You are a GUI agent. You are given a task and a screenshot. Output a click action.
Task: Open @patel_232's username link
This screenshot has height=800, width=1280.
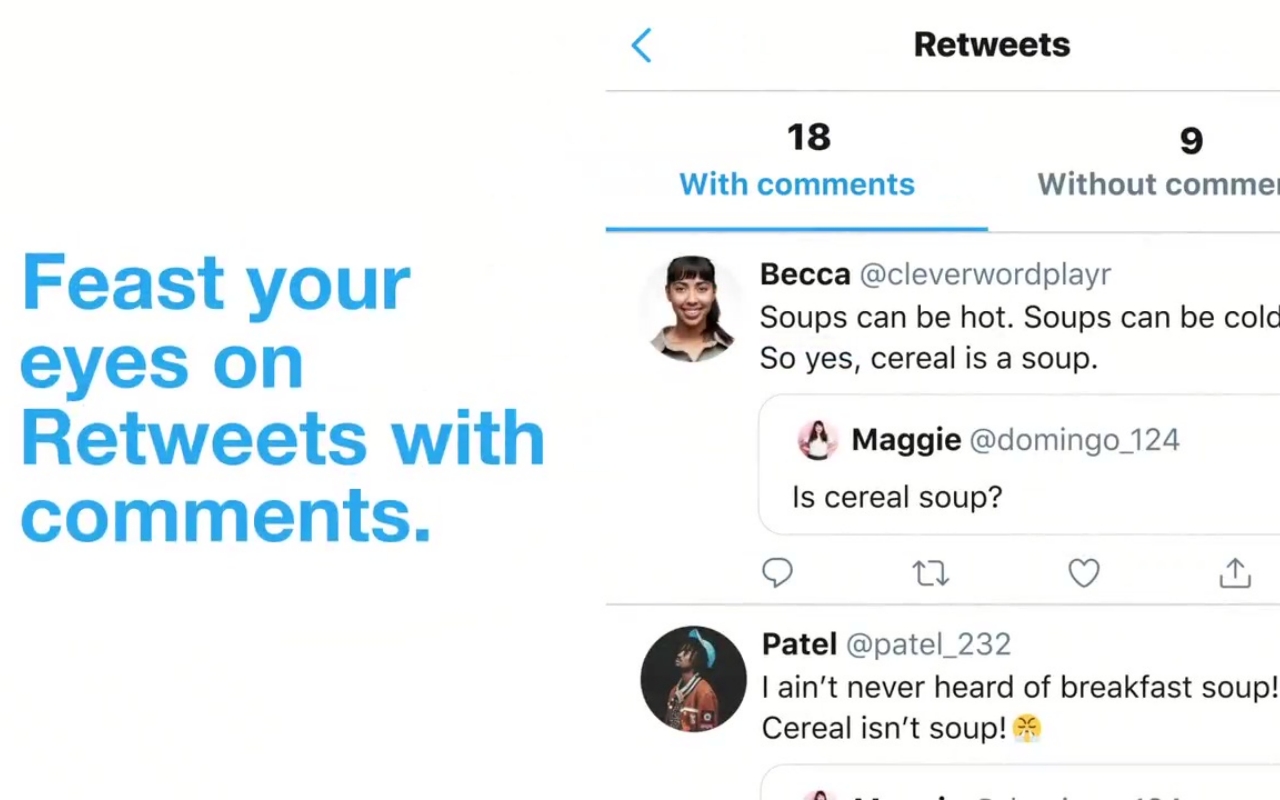coord(928,644)
